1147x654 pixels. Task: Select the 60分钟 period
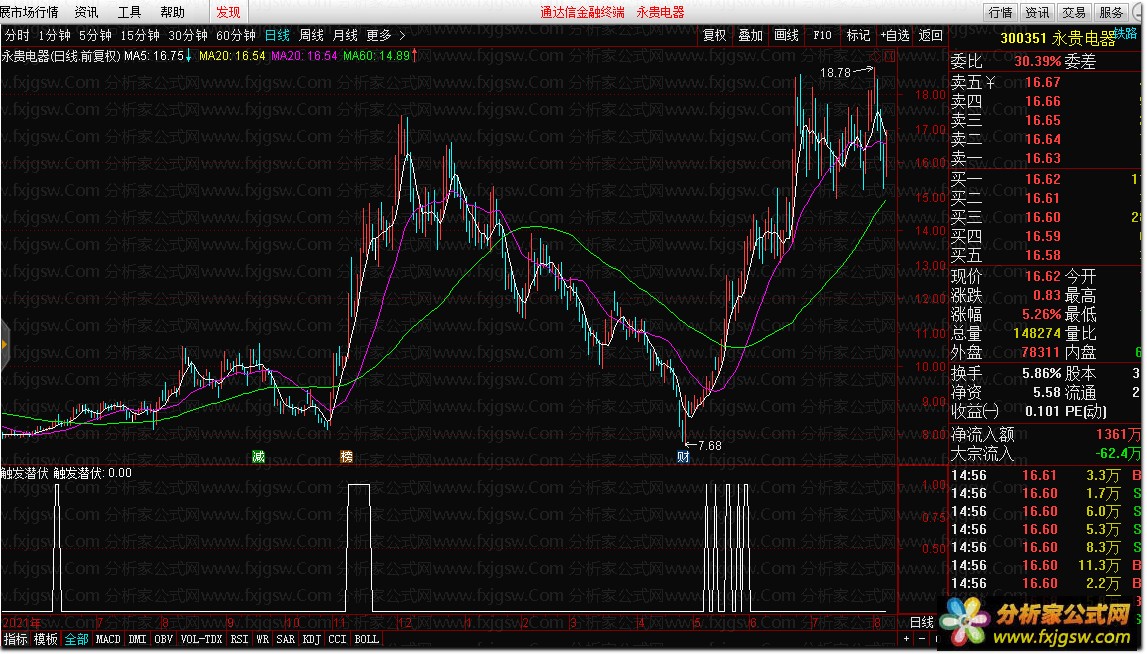coord(236,35)
